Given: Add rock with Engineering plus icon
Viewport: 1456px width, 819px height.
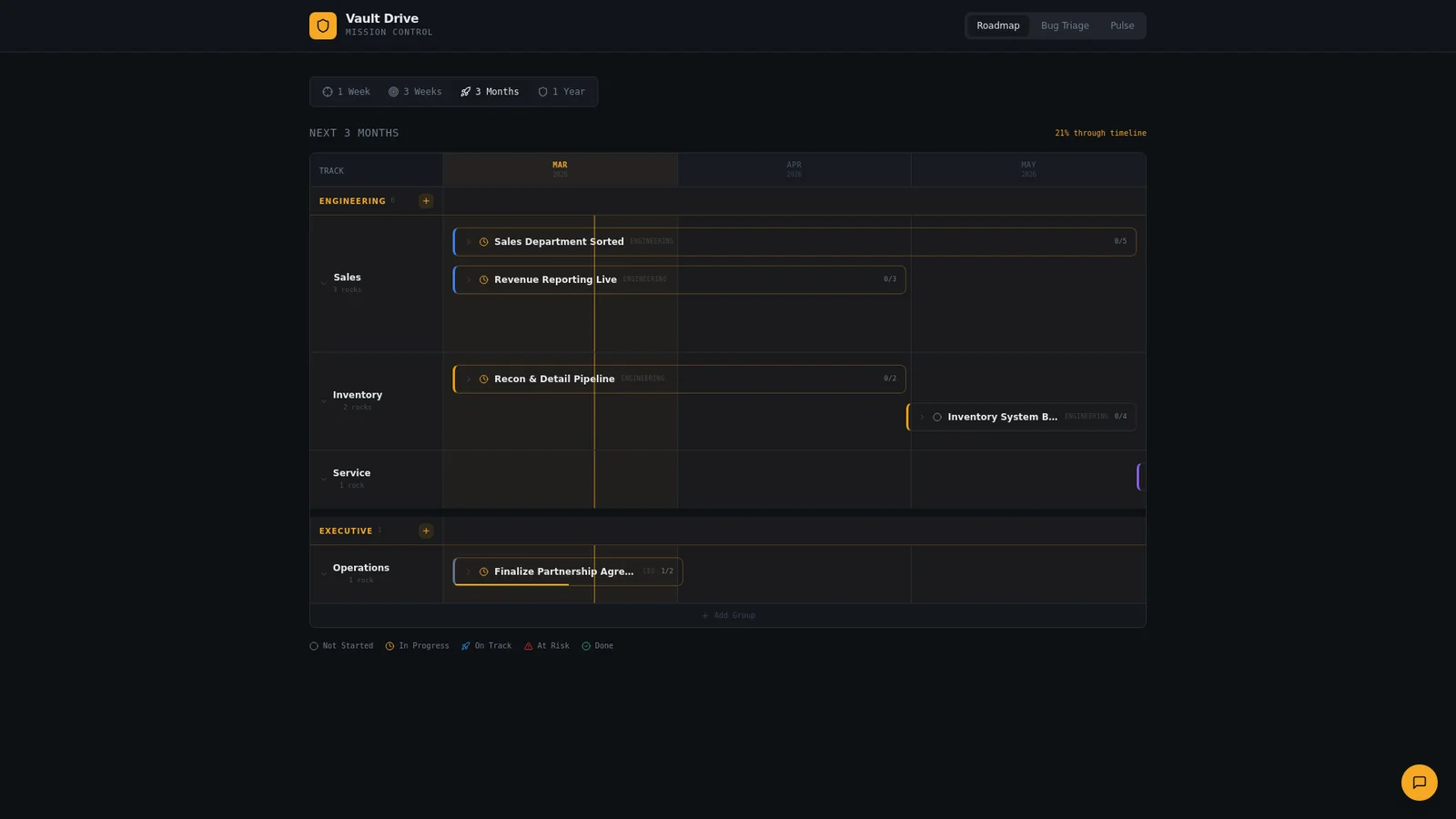Looking at the screenshot, I should 426,201.
